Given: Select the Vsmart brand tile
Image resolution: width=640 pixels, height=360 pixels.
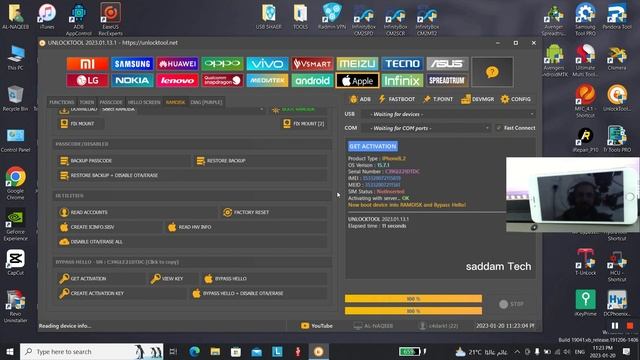Looking at the screenshot, I should [x=312, y=64].
